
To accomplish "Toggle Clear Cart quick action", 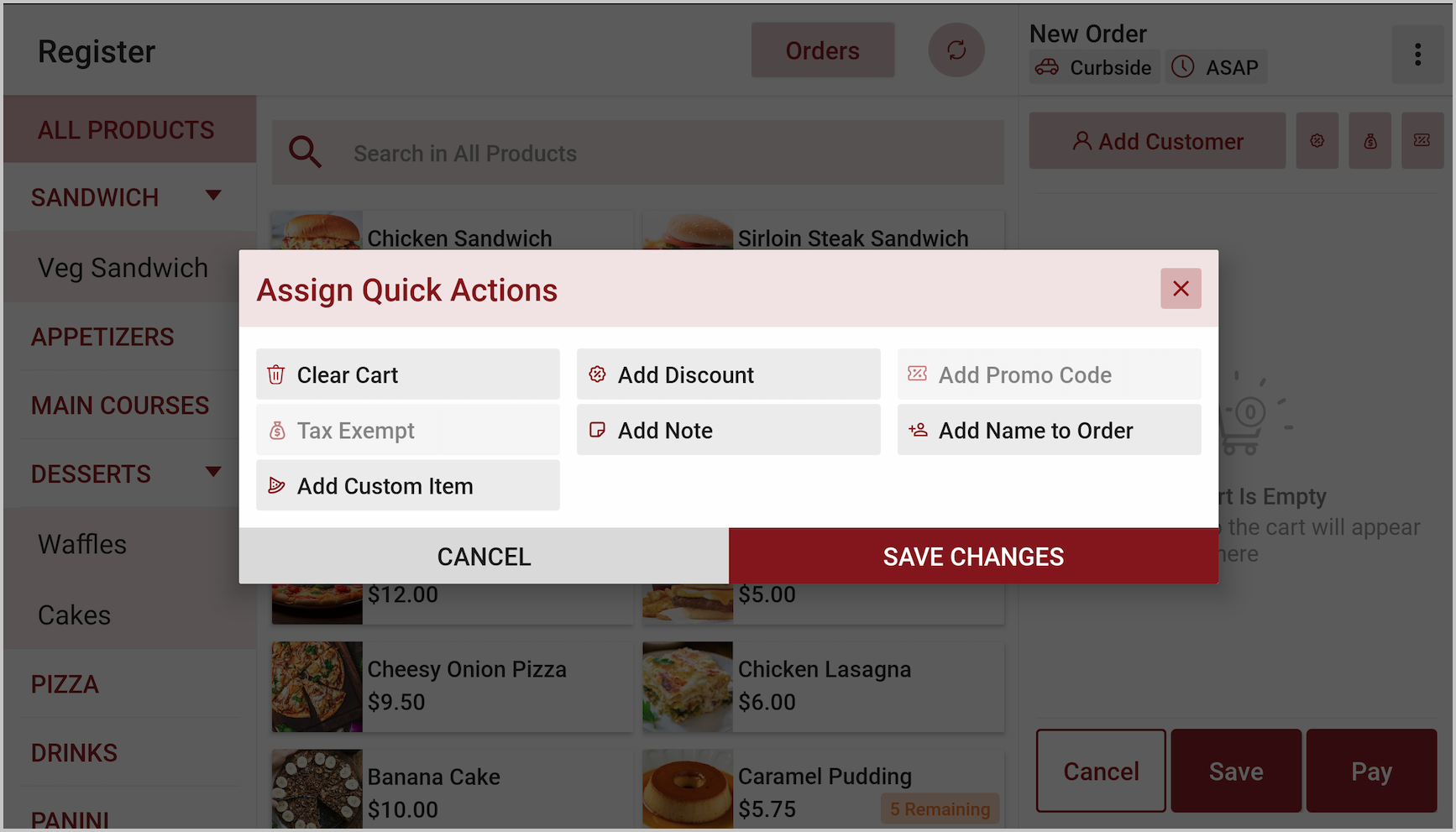I will click(x=407, y=374).
